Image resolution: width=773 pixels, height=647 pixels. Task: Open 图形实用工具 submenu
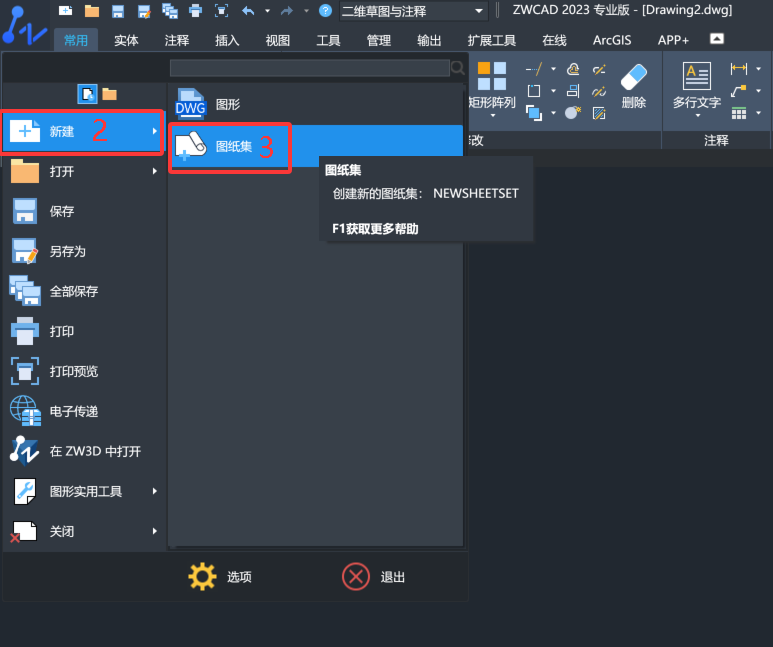(83, 491)
